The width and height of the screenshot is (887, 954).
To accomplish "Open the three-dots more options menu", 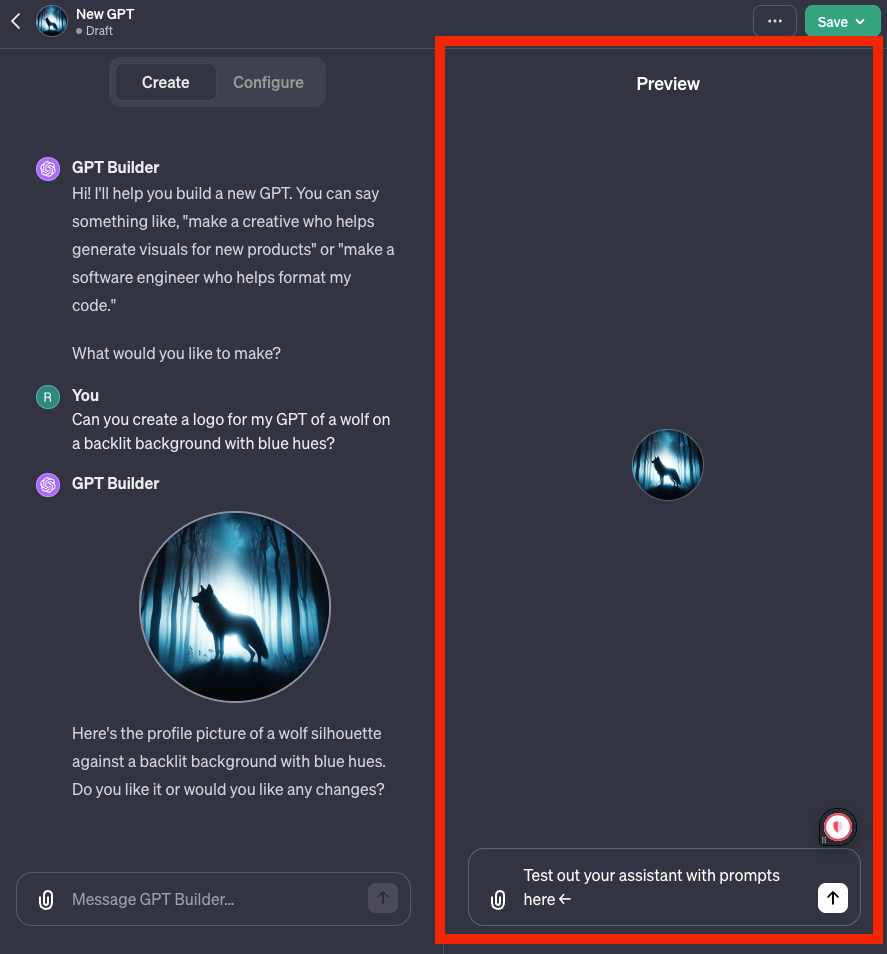I will pos(774,21).
